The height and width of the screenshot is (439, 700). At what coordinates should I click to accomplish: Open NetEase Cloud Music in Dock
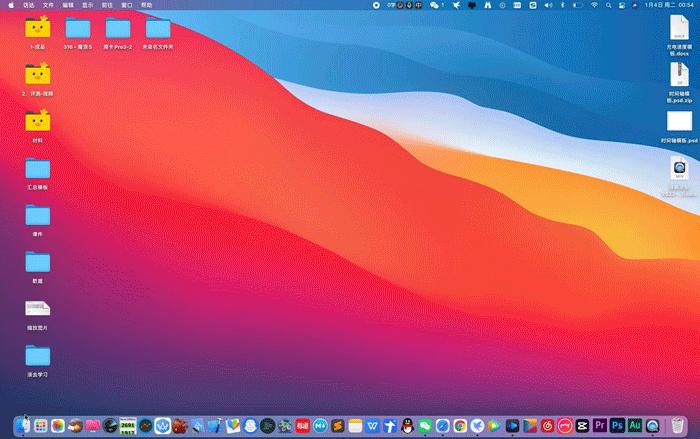[x=547, y=426]
